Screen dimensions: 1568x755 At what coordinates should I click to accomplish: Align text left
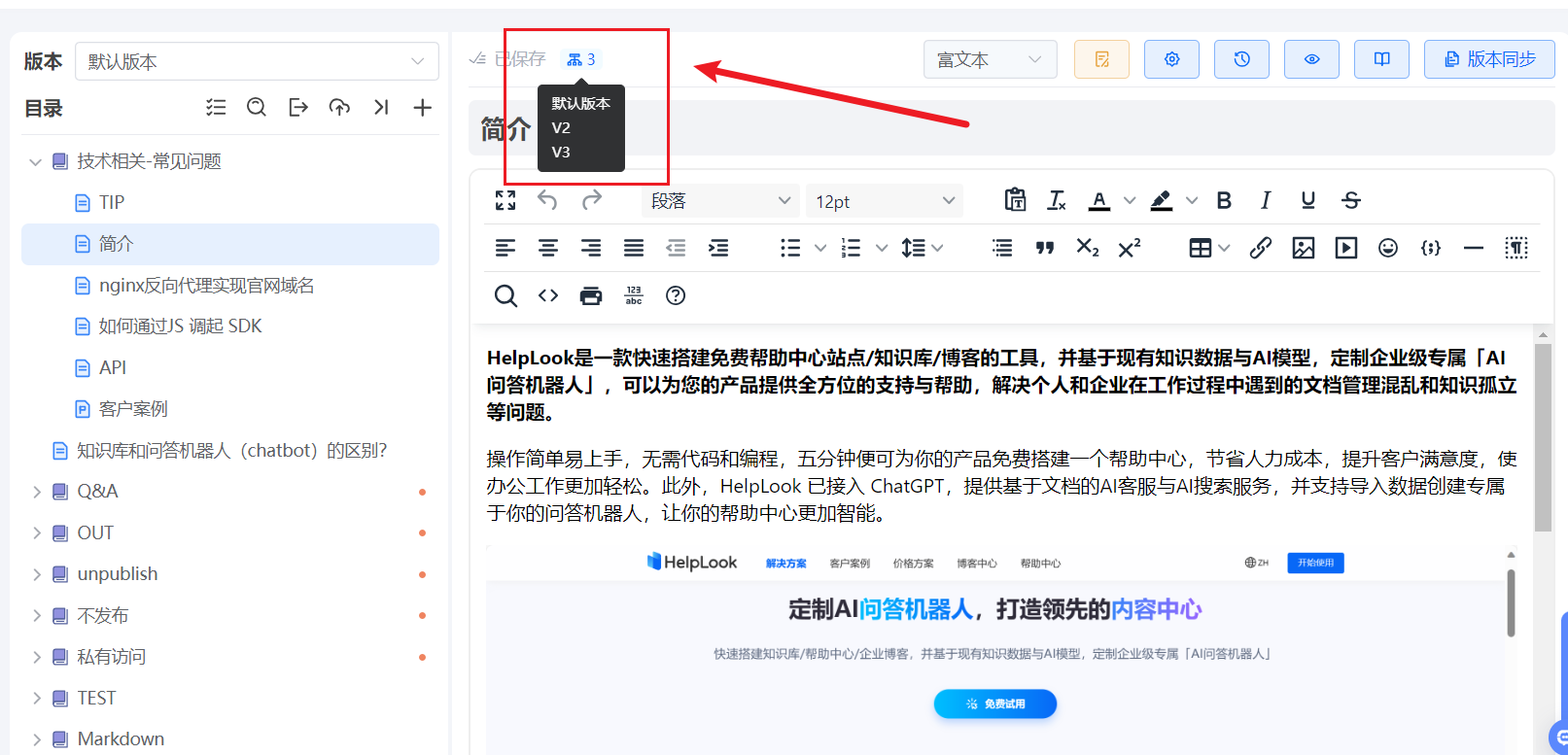tap(505, 248)
